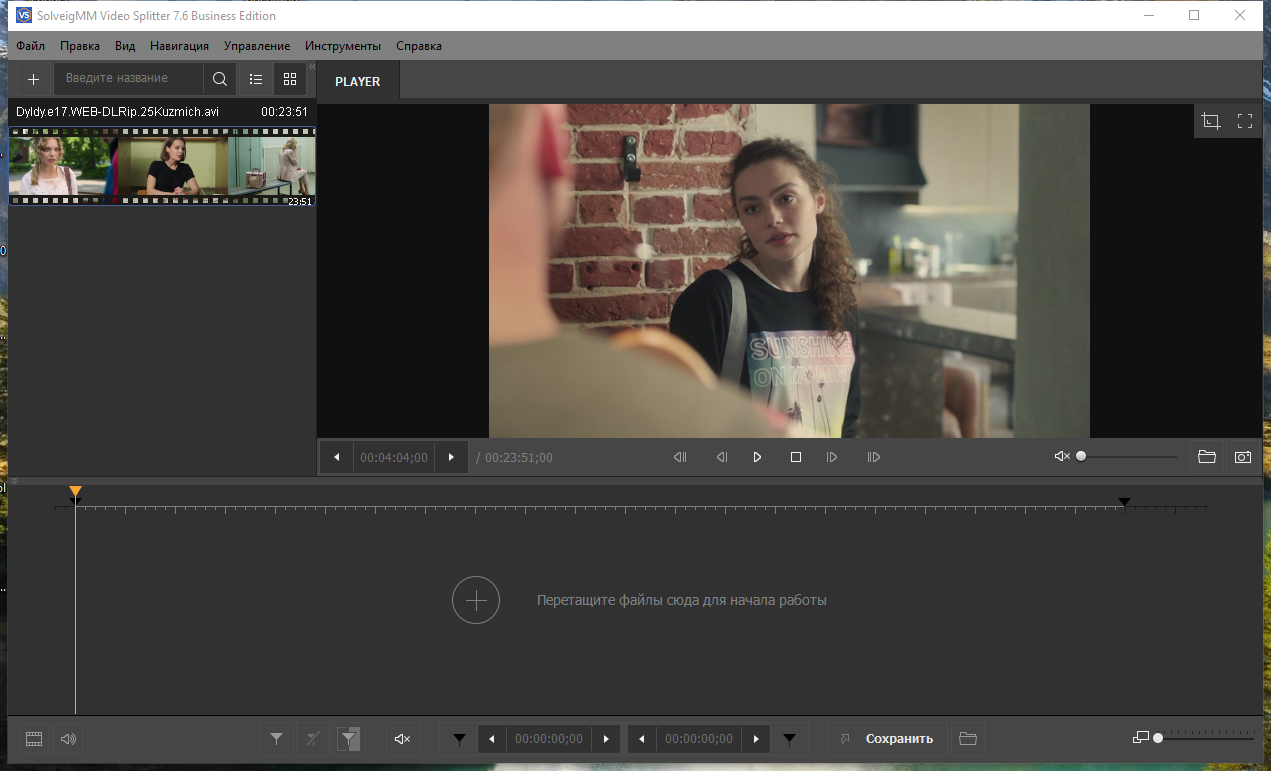Collapse the timeline panel with the double chevron
1271x771 pixels.
(14, 482)
